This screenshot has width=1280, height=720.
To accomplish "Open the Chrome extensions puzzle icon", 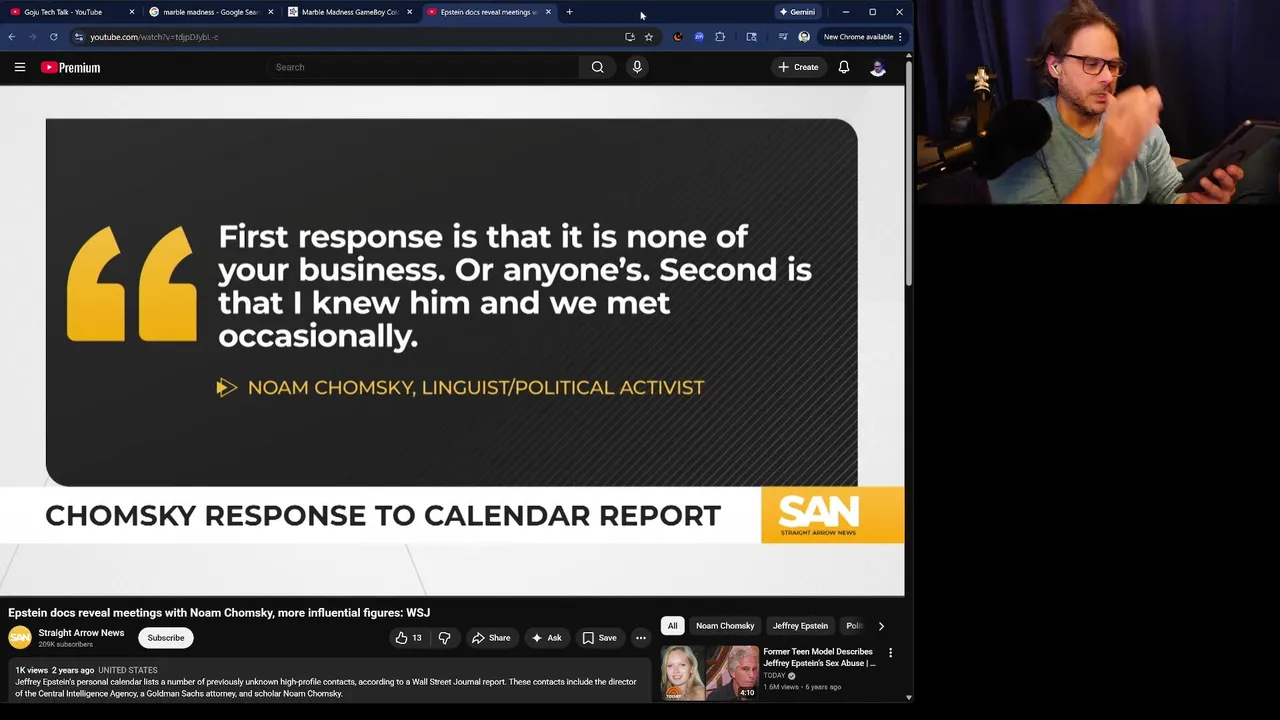I will pyautogui.click(x=720, y=37).
